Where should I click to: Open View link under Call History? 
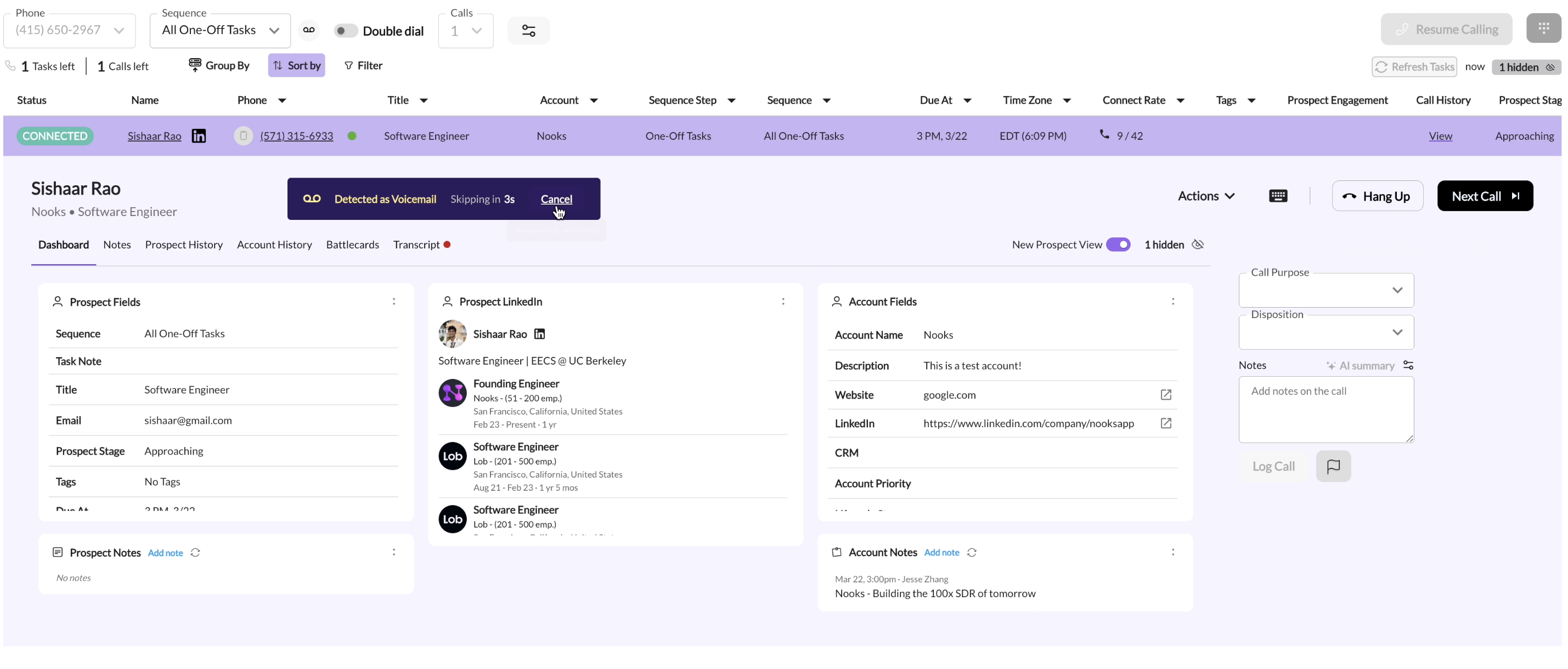point(1440,135)
